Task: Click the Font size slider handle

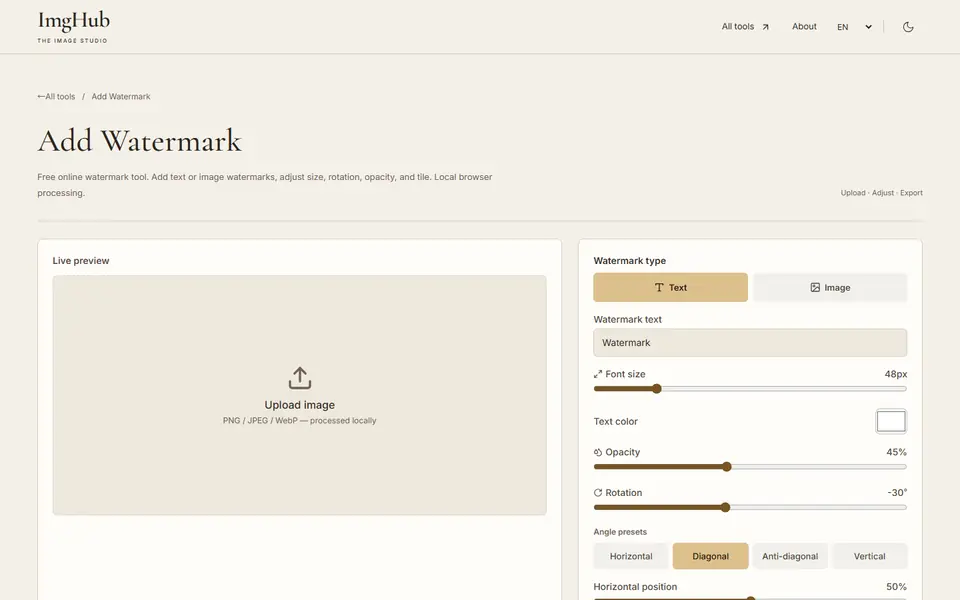Action: 656,389
